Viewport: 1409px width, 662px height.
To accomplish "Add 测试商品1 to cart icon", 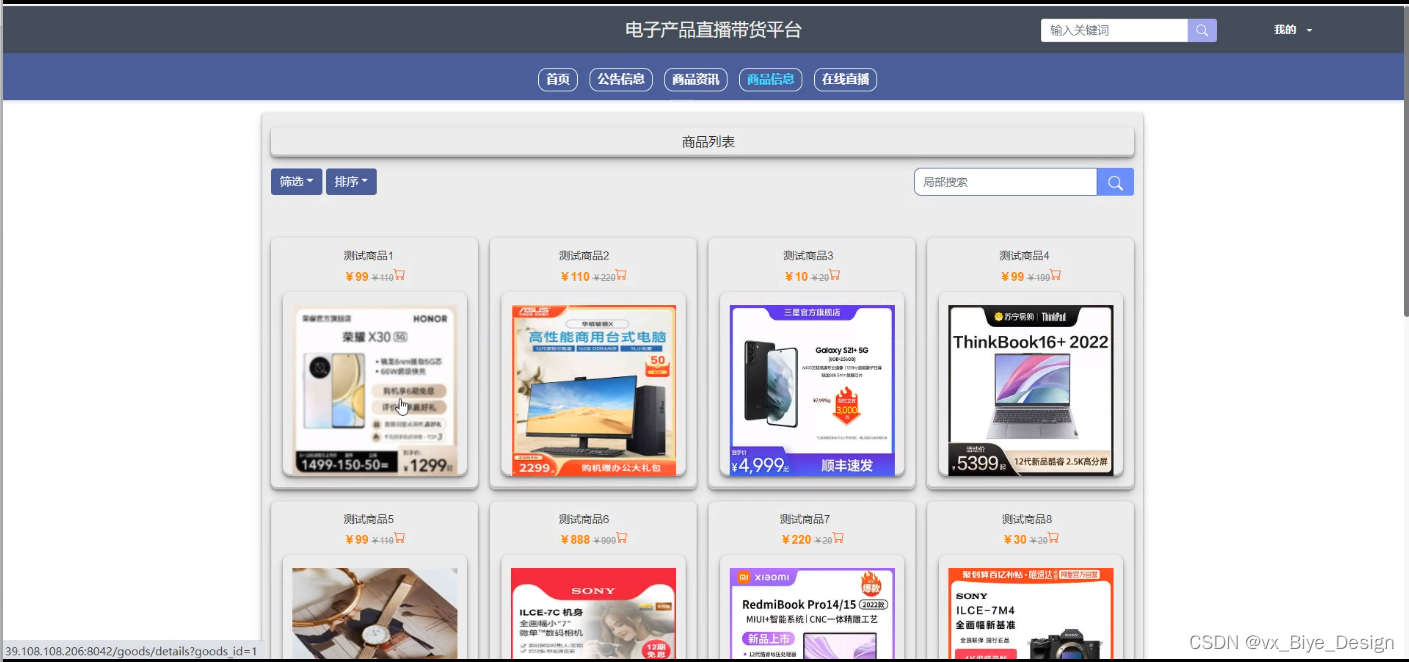I will tap(399, 276).
